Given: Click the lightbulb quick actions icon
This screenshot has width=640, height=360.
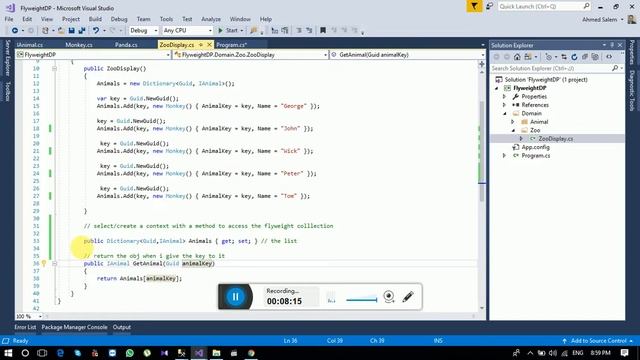Looking at the screenshot, I should pyautogui.click(x=44, y=264).
